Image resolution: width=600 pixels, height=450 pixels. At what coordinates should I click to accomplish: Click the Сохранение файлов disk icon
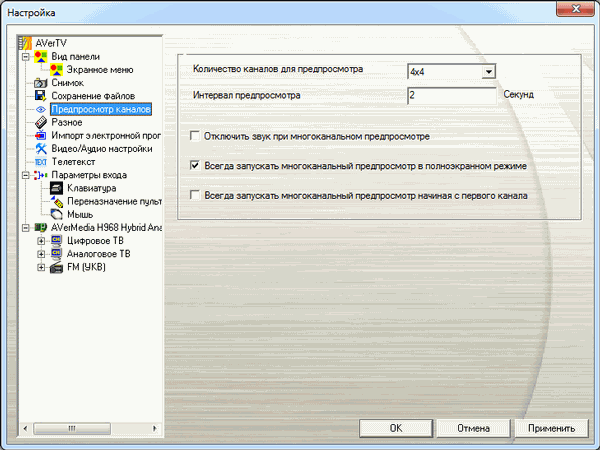[x=41, y=96]
